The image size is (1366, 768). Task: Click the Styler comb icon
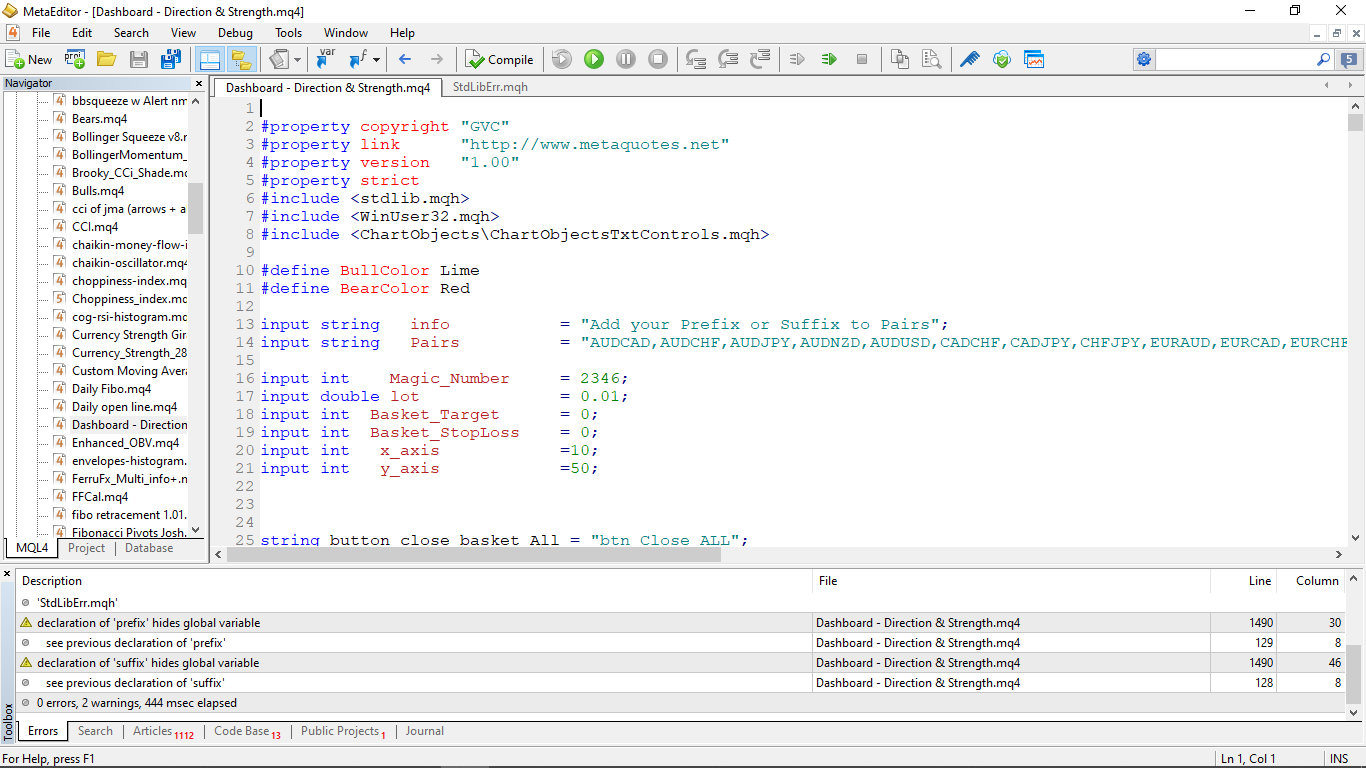pyautogui.click(x=969, y=59)
